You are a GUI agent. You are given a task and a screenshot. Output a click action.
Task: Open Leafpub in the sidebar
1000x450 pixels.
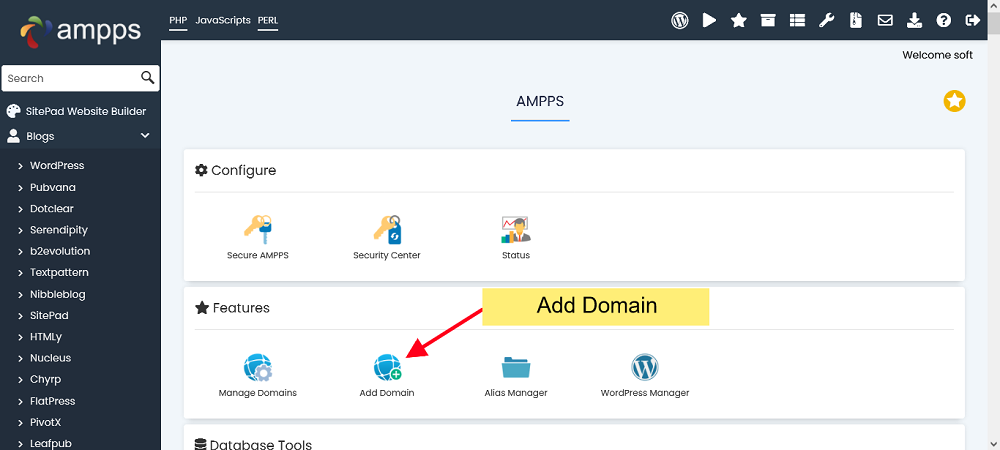pos(48,444)
